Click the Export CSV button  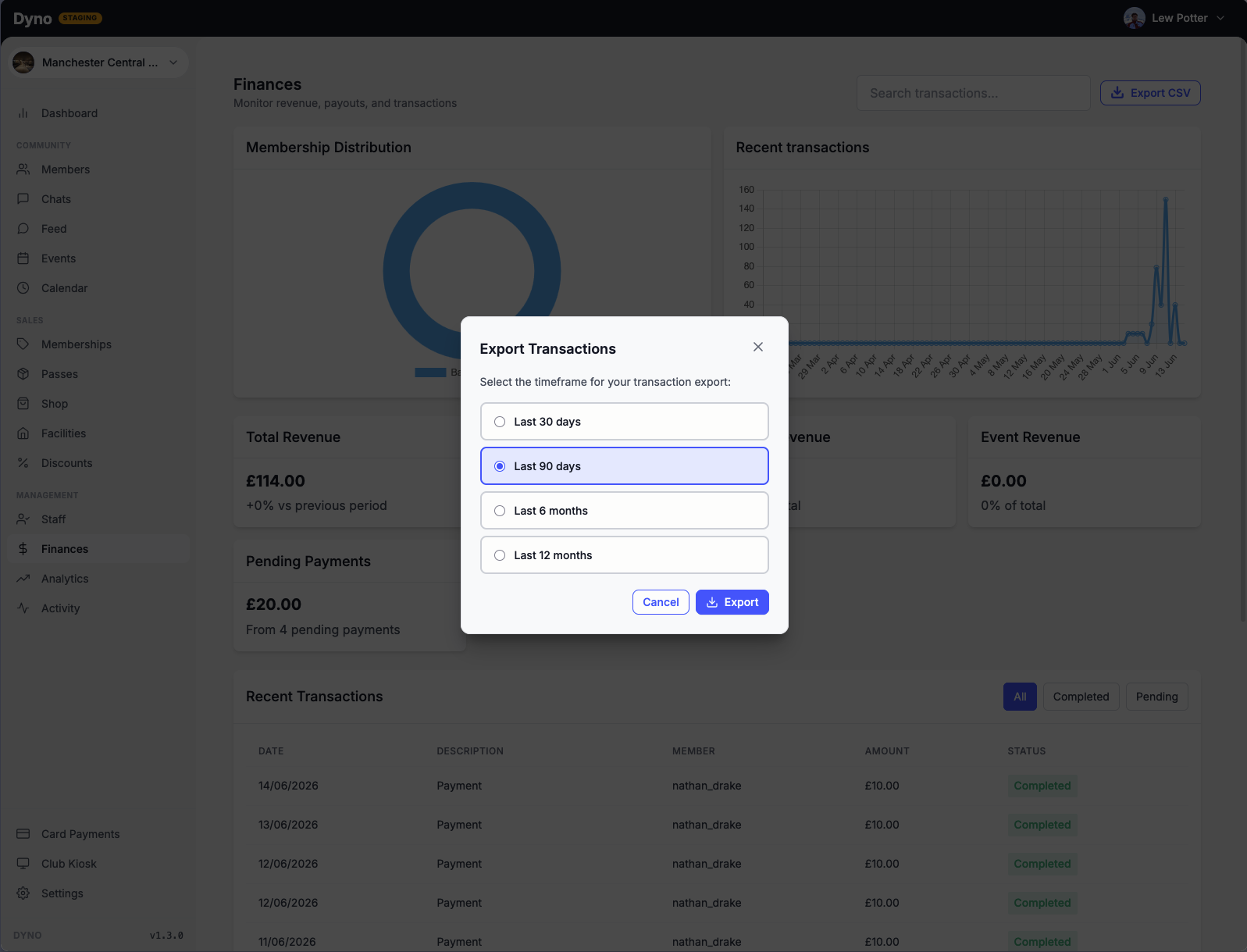(1150, 93)
